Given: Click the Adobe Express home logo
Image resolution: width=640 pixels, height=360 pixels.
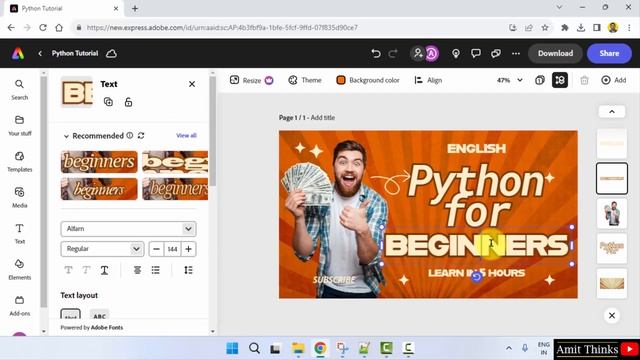Looking at the screenshot, I should point(18,53).
